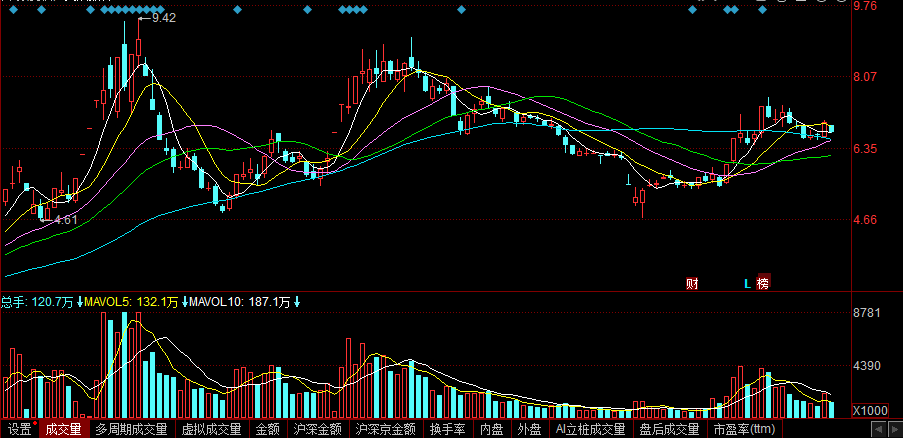Click the down arrow after MAVOL5 132.1万
This screenshot has height=438, width=903.
pos(185,302)
